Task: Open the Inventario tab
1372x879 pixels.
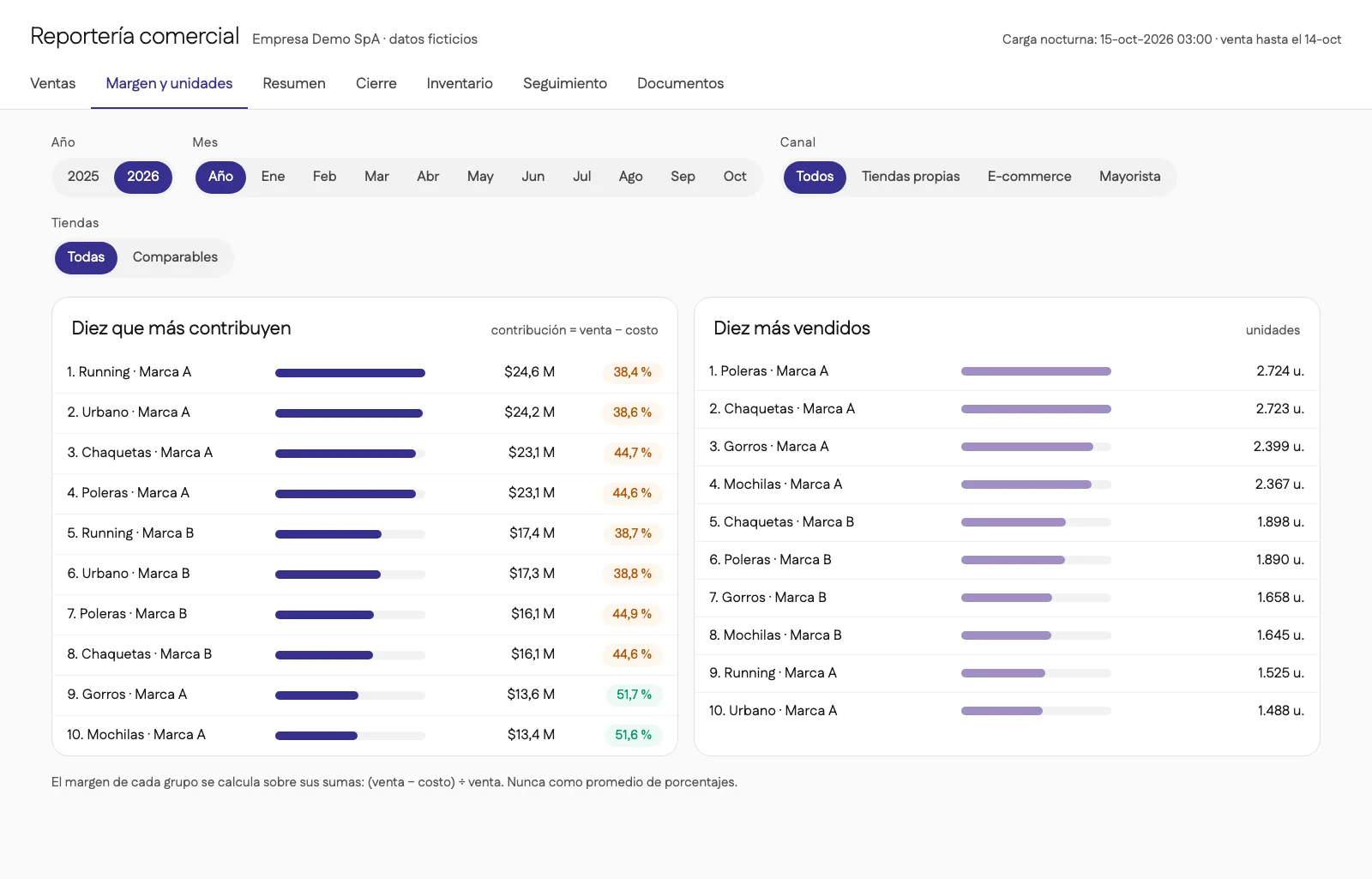Action: (x=460, y=83)
